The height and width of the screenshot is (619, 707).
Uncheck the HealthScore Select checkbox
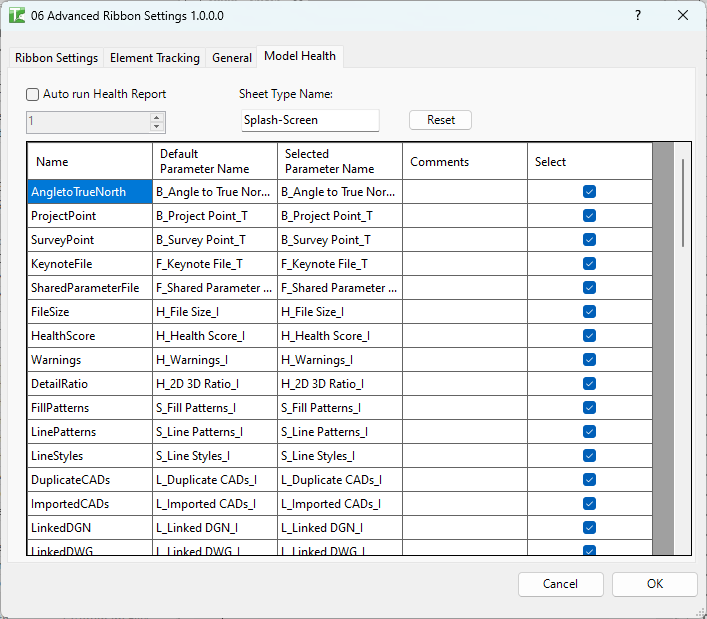tap(589, 336)
